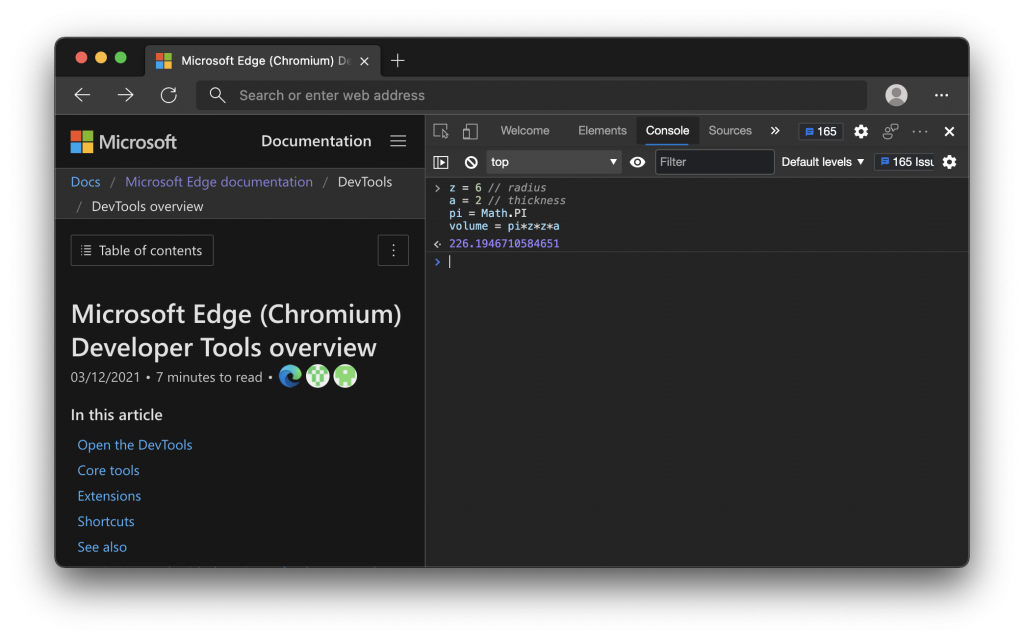Screen dimensions: 1024x640
Task: Select the result value 226.1946710584651
Action: coord(504,244)
